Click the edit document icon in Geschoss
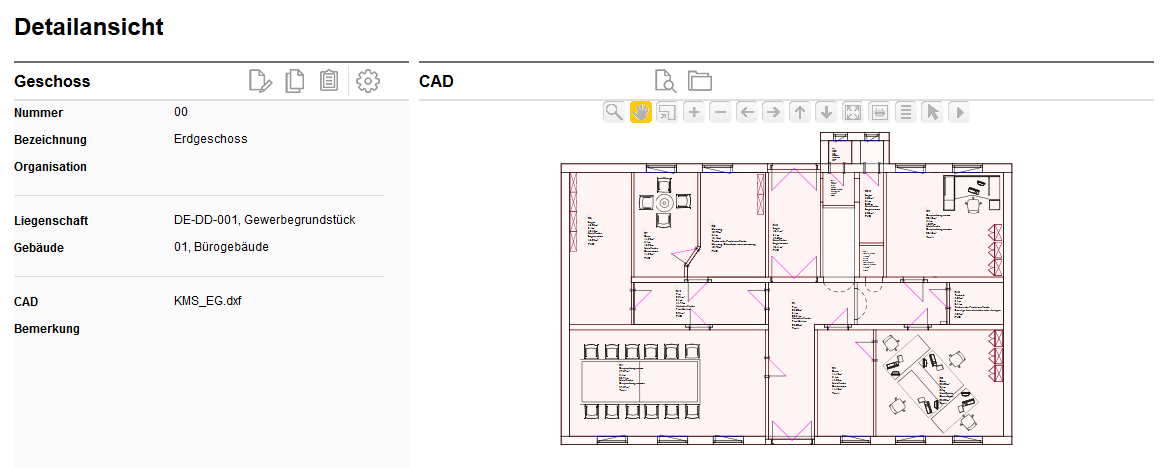This screenshot has width=1174, height=468. tap(260, 81)
